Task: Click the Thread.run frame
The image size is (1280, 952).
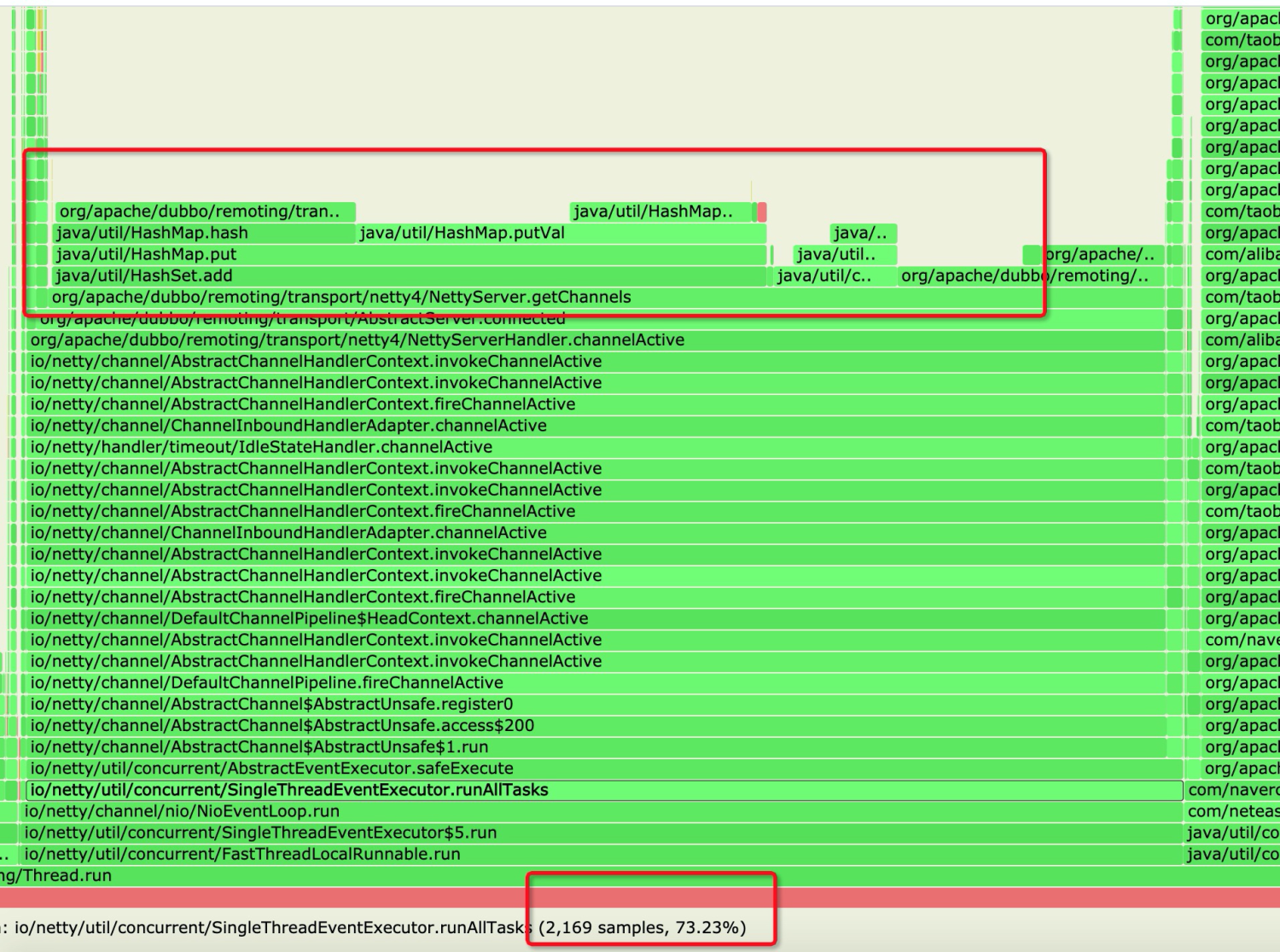Action: pos(640,875)
